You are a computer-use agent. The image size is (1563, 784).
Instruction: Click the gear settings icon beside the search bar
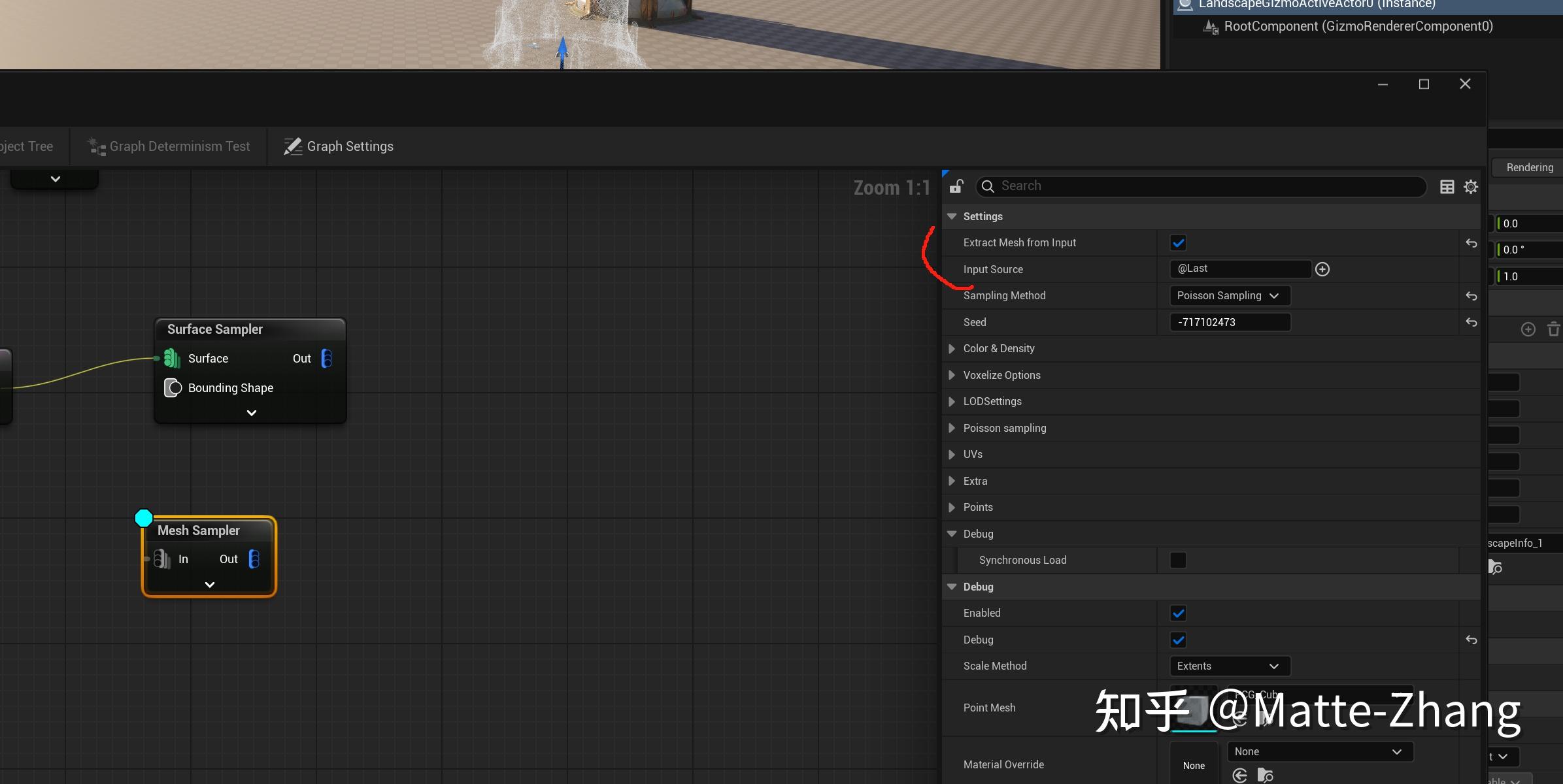click(x=1470, y=186)
